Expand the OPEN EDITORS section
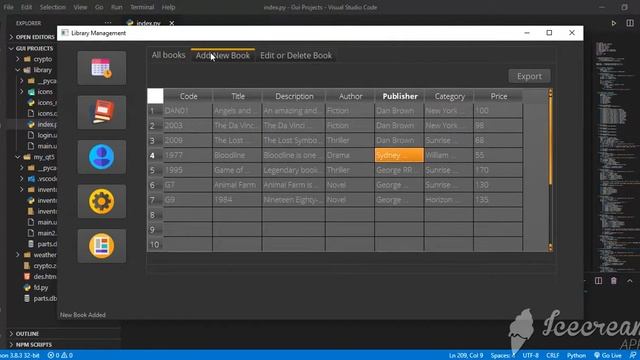This screenshot has width=640, height=360. [33, 37]
